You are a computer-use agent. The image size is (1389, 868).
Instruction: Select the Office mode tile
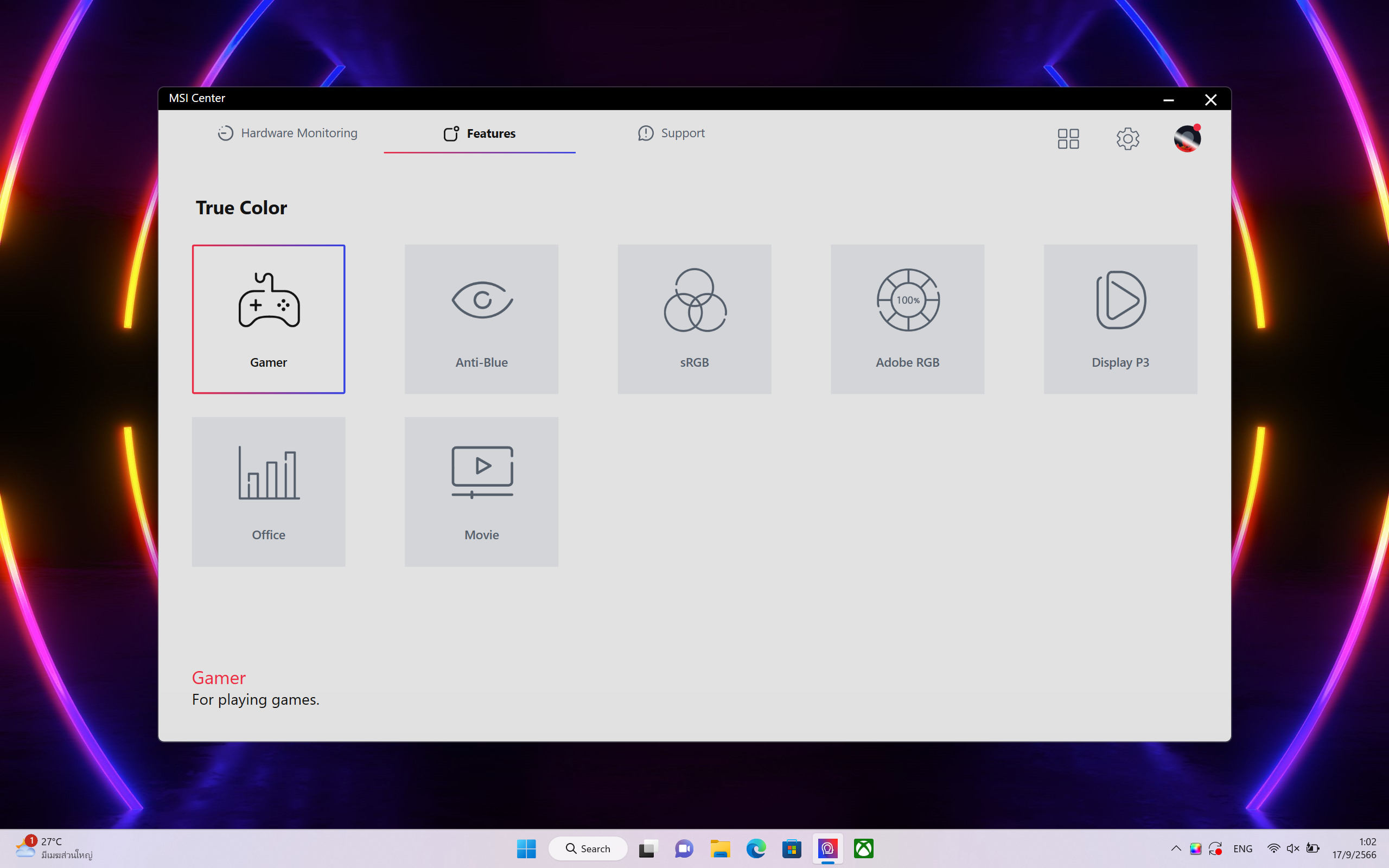coord(269,492)
